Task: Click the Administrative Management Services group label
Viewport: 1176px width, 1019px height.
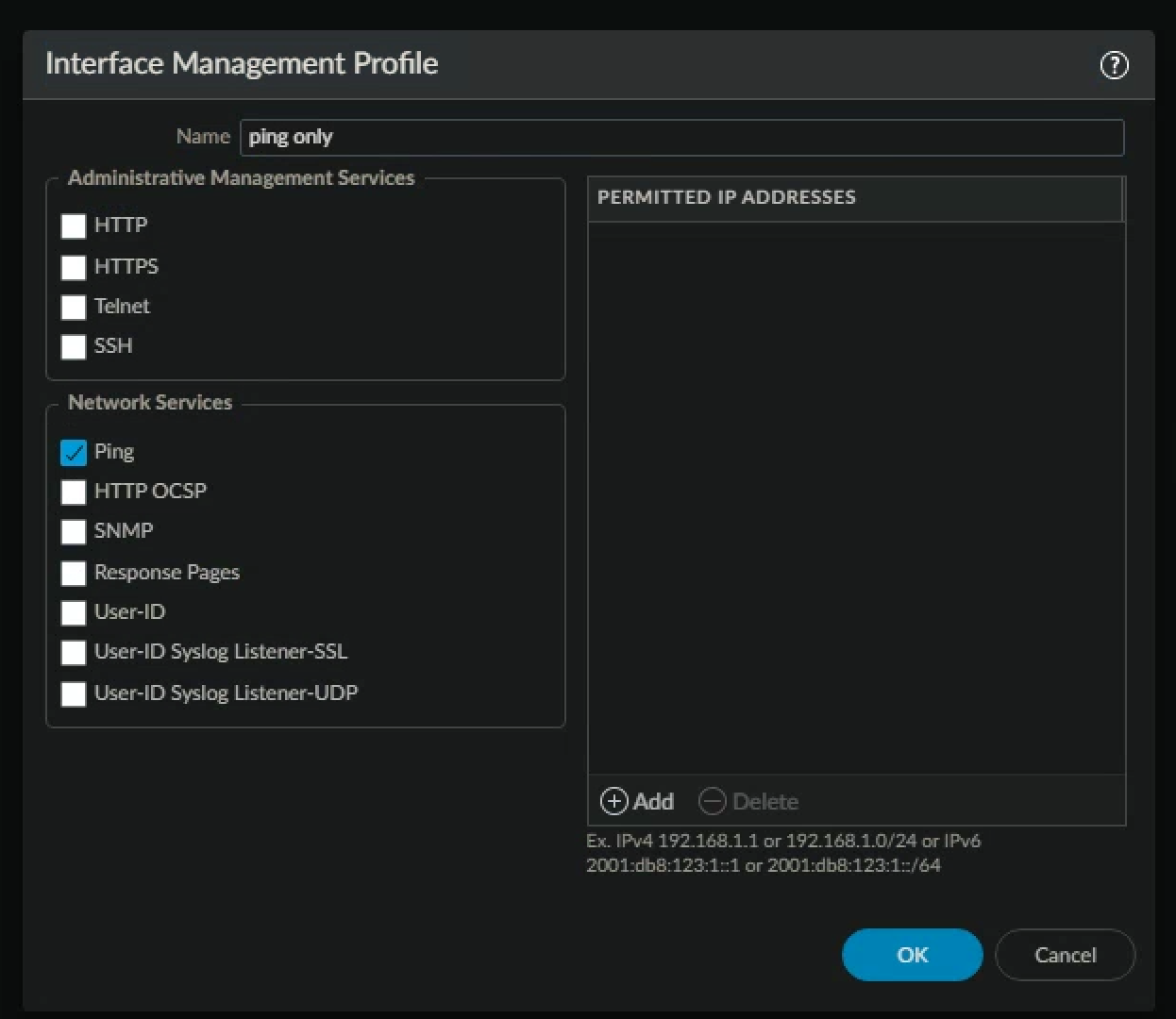Action: click(x=241, y=178)
